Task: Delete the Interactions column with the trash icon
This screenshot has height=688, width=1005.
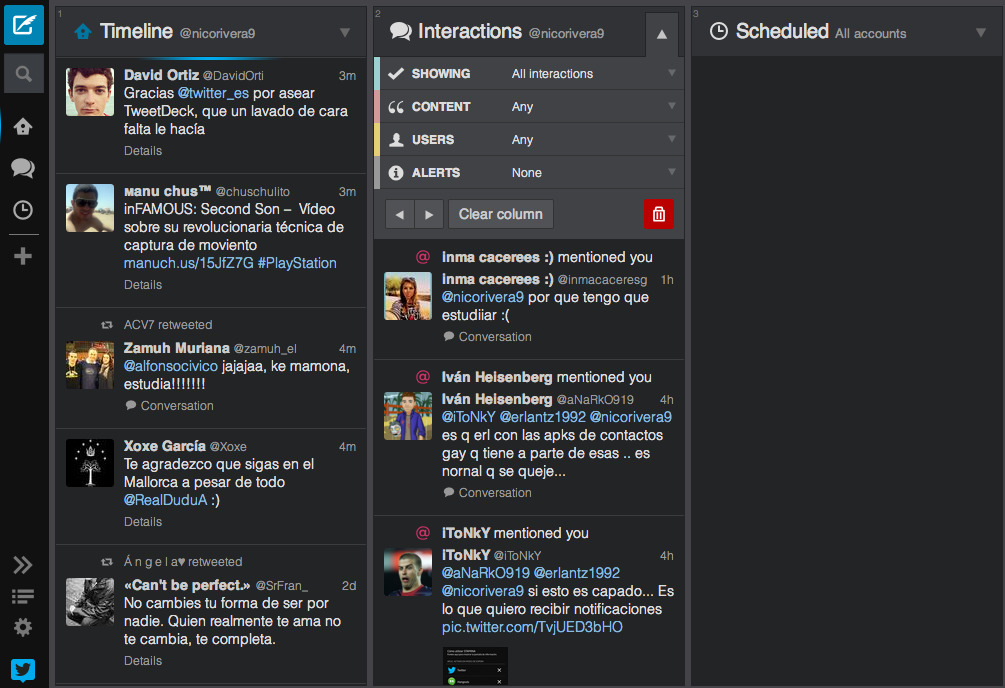Action: [x=658, y=213]
